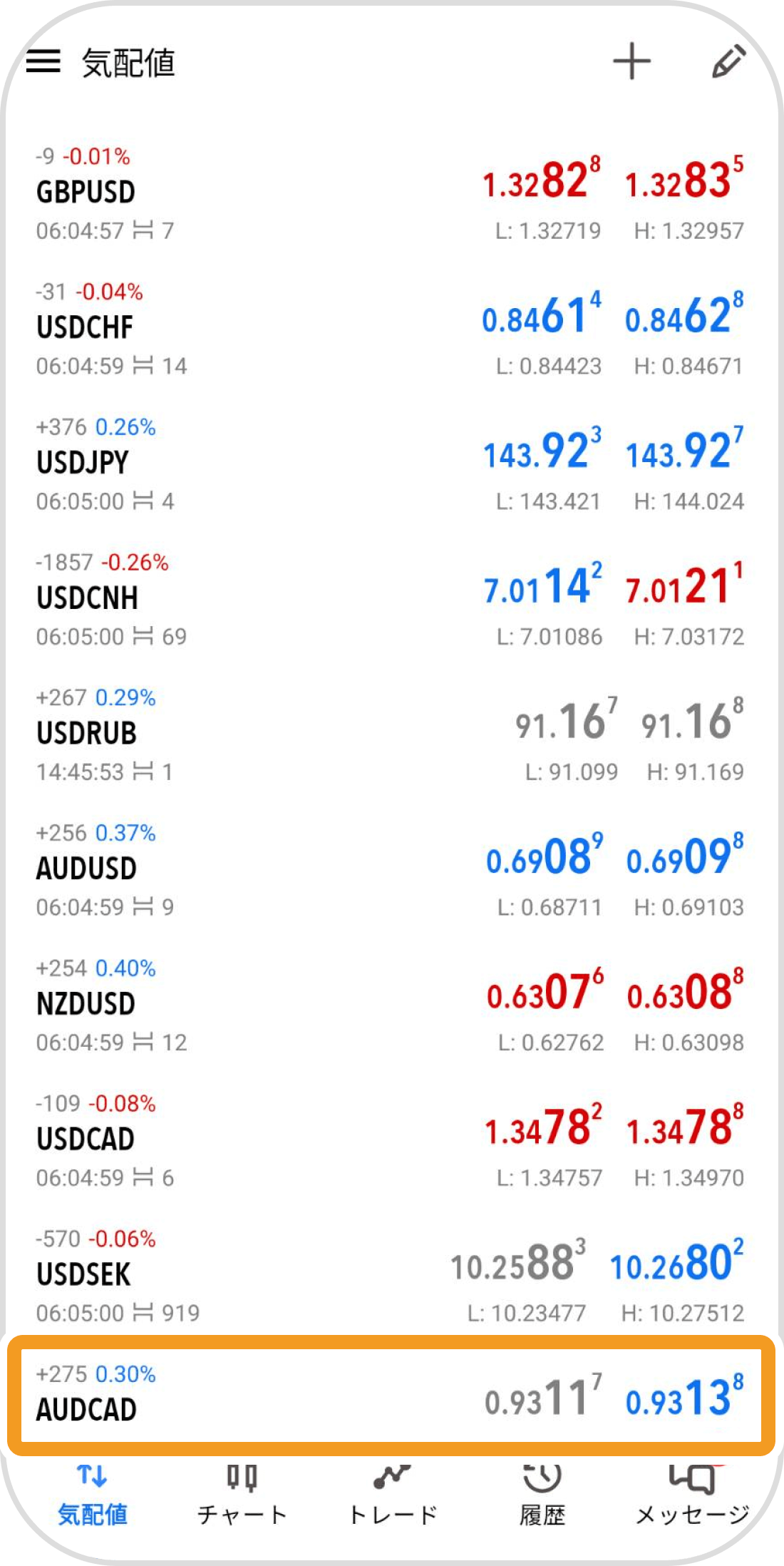Open the NZDUSD symbol row
The height and width of the screenshot is (1566, 784).
(x=391, y=1005)
